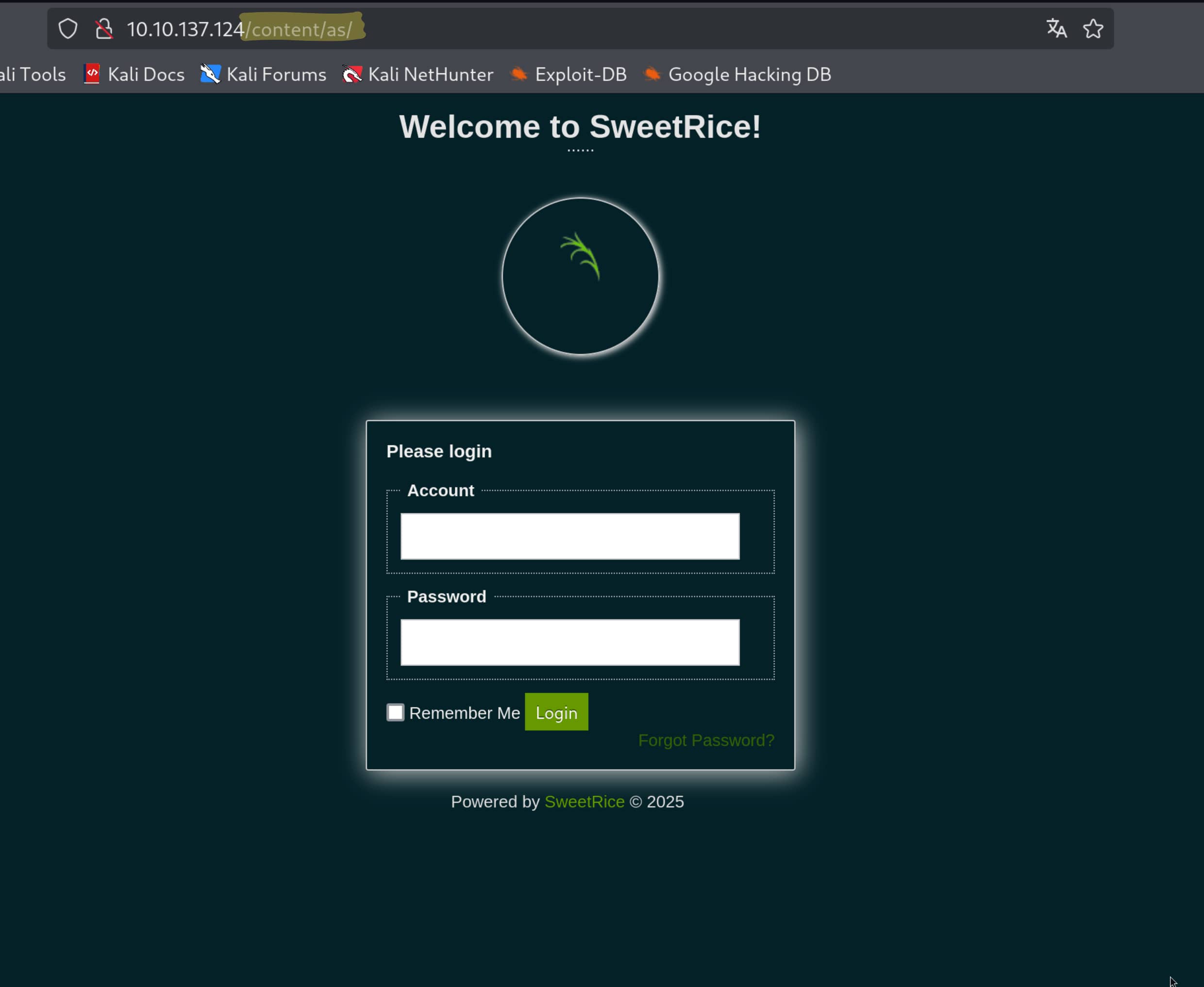Open the Exploit-DB bookmark label
The image size is (1204, 987).
[581, 74]
